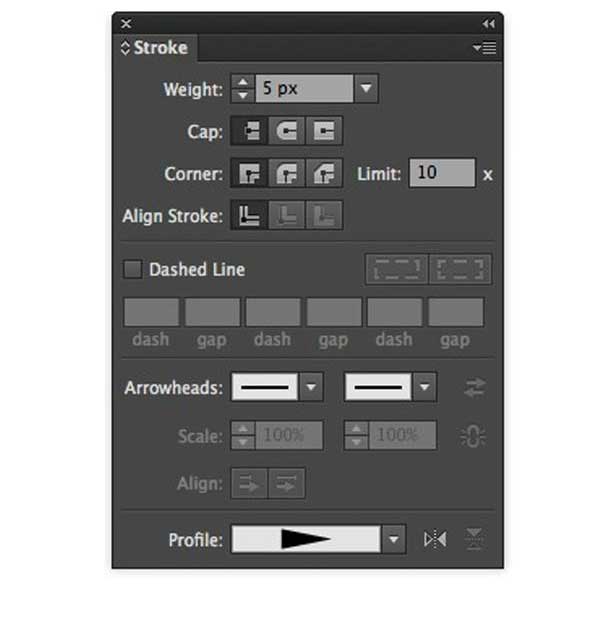The width and height of the screenshot is (600, 640).
Task: Swap start and end arrowheads
Action: click(x=474, y=387)
